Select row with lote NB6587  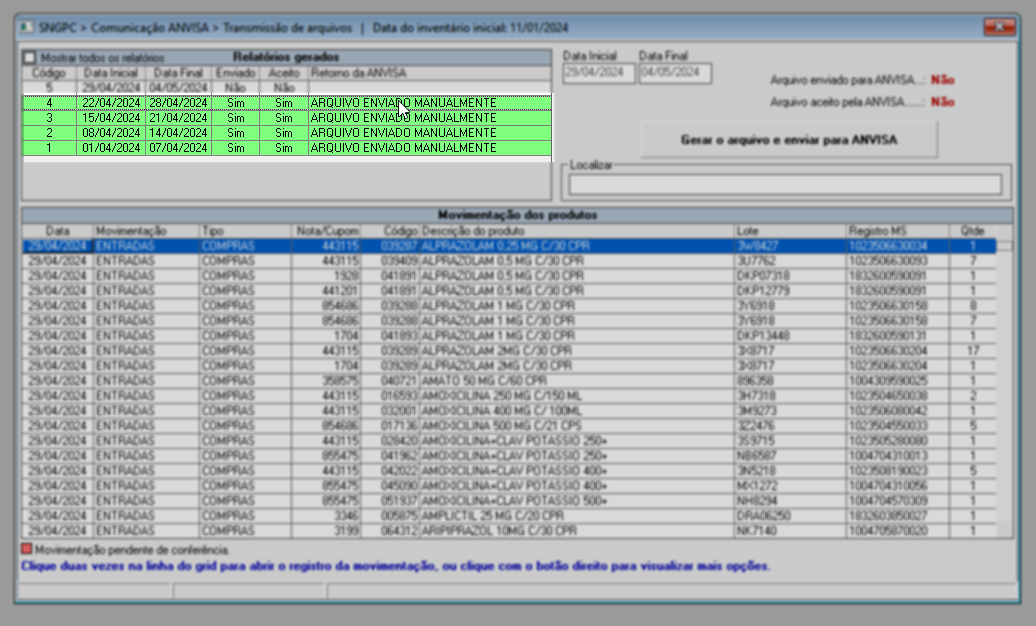coord(509,456)
